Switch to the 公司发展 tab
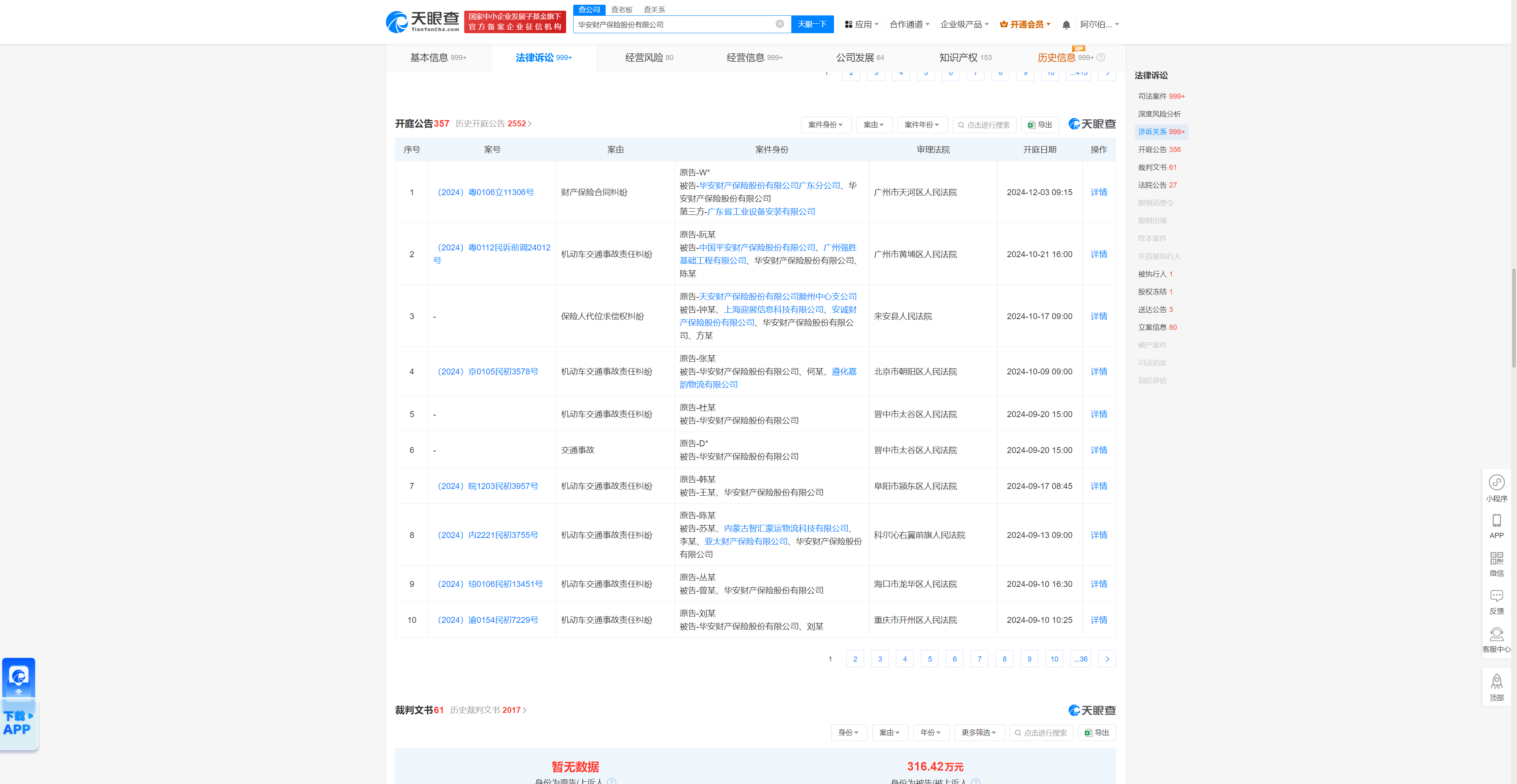Image resolution: width=1517 pixels, height=784 pixels. coord(860,58)
